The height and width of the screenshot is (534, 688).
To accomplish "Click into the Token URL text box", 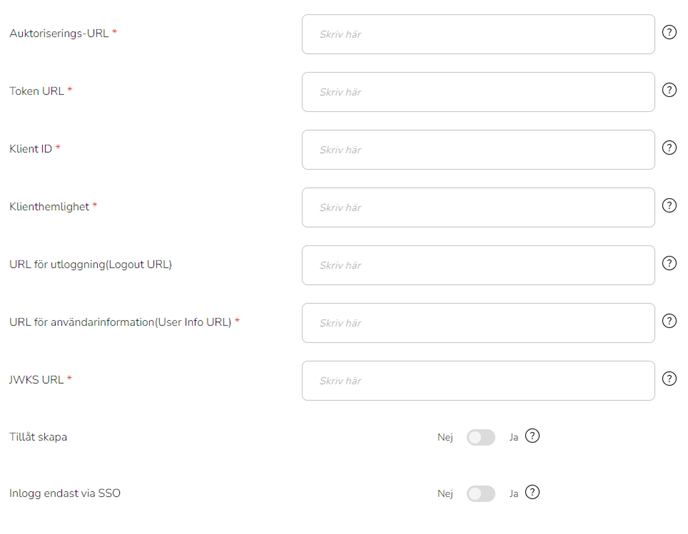I will pos(478,92).
